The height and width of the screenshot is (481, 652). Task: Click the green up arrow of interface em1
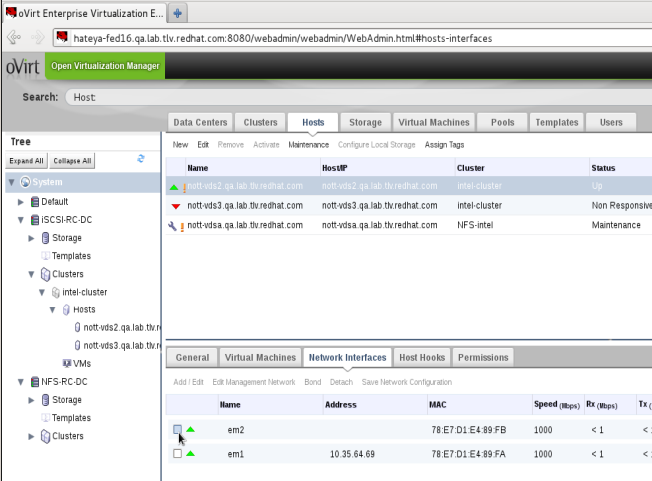pos(190,453)
